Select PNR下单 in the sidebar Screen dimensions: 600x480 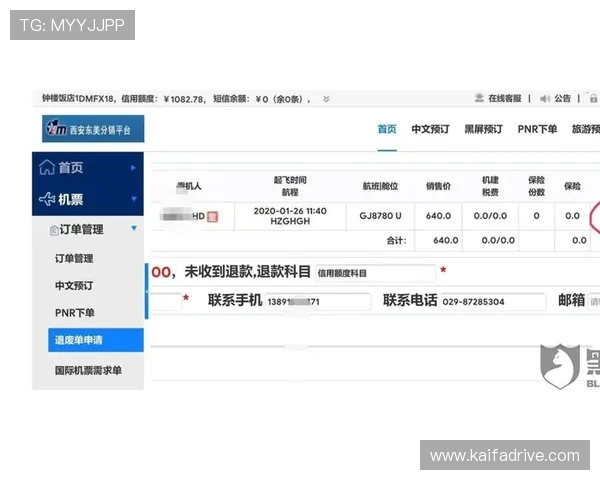75,313
